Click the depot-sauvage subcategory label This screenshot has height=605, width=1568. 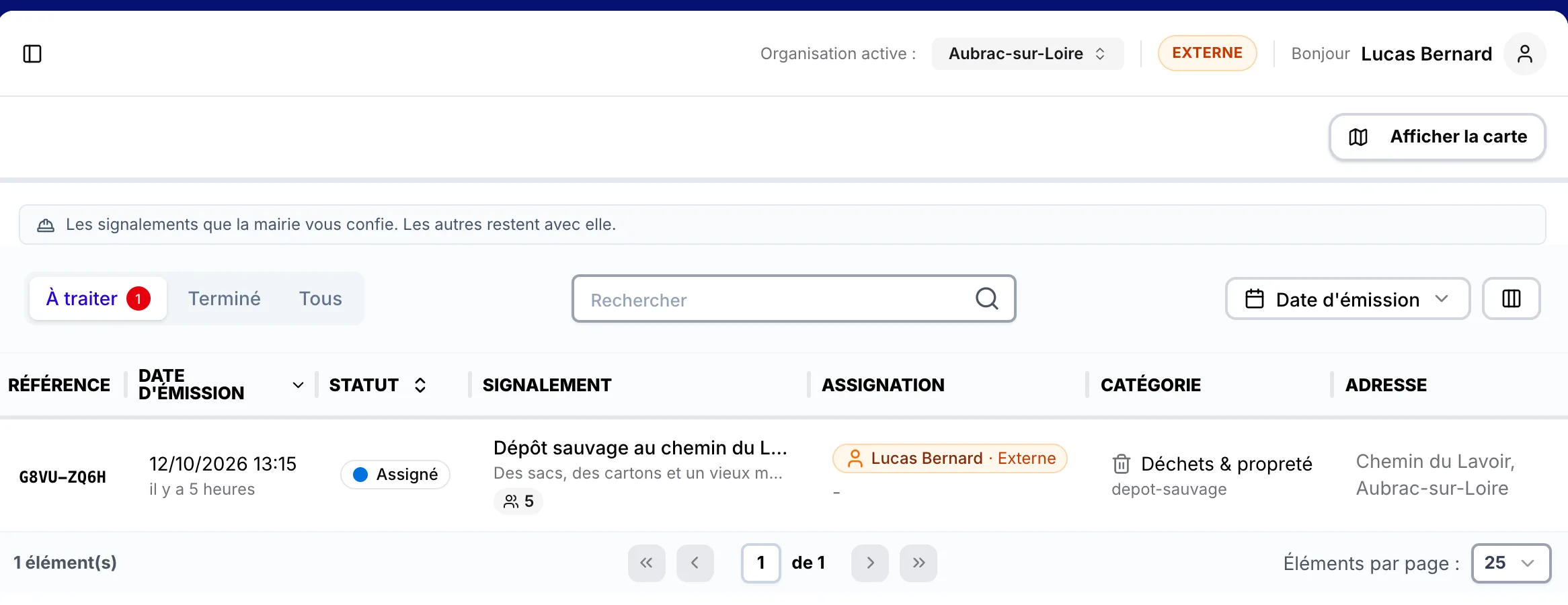click(x=1169, y=489)
